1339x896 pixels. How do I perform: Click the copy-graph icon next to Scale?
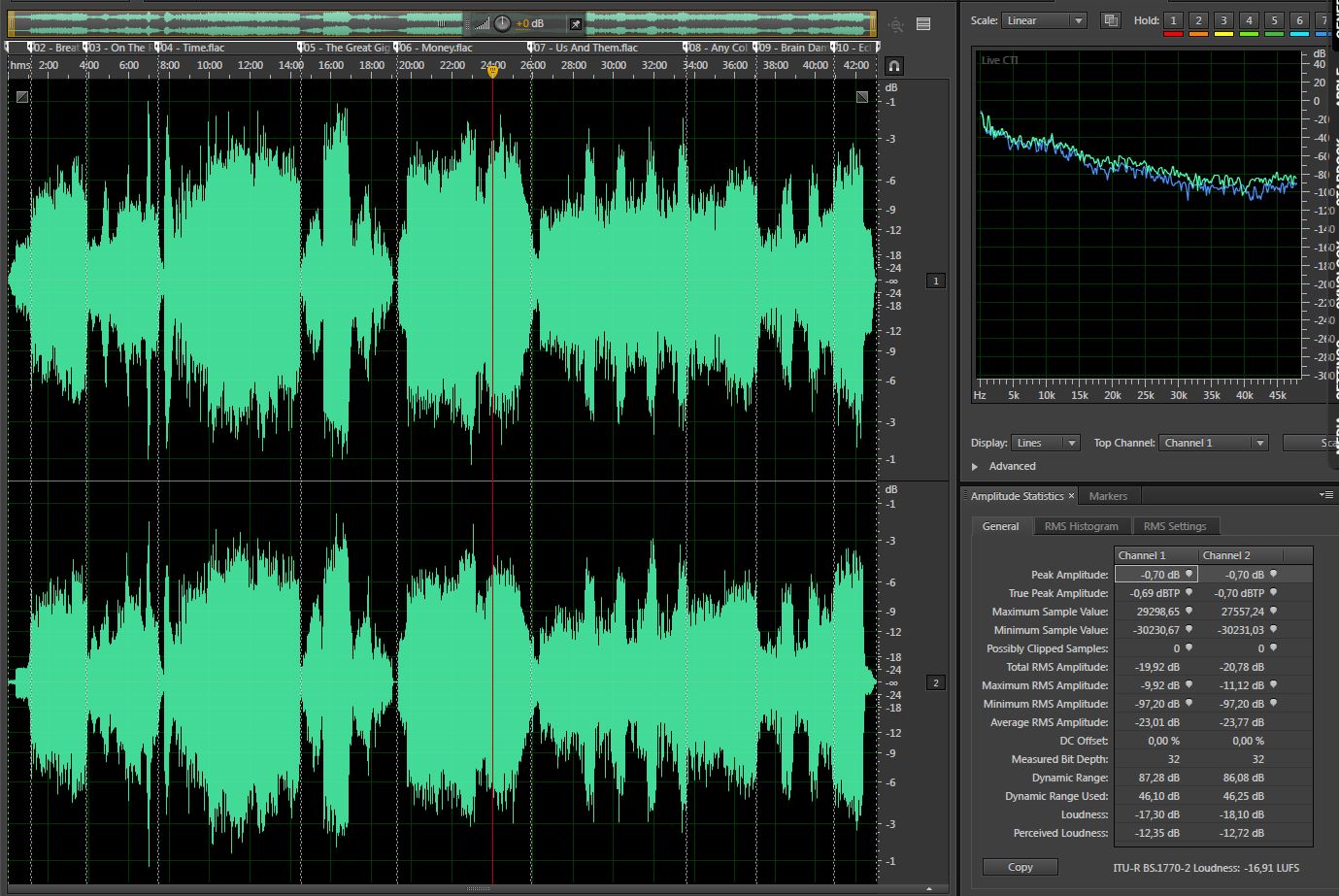point(1111,20)
